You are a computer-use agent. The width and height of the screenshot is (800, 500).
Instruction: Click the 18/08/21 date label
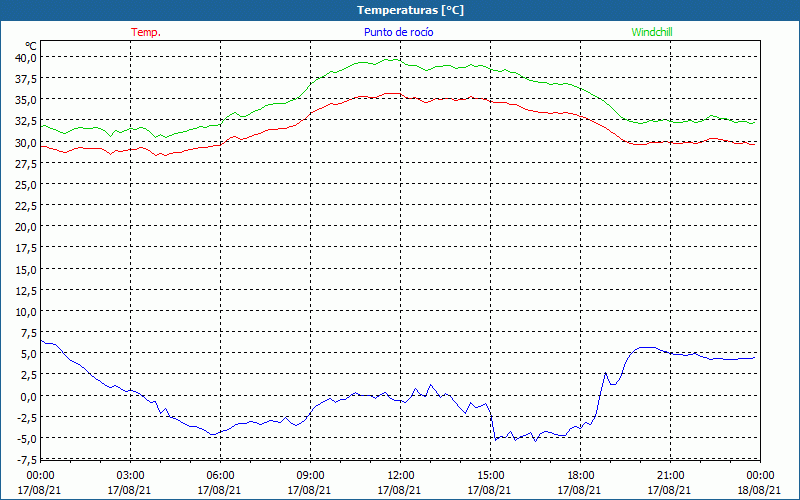759,490
